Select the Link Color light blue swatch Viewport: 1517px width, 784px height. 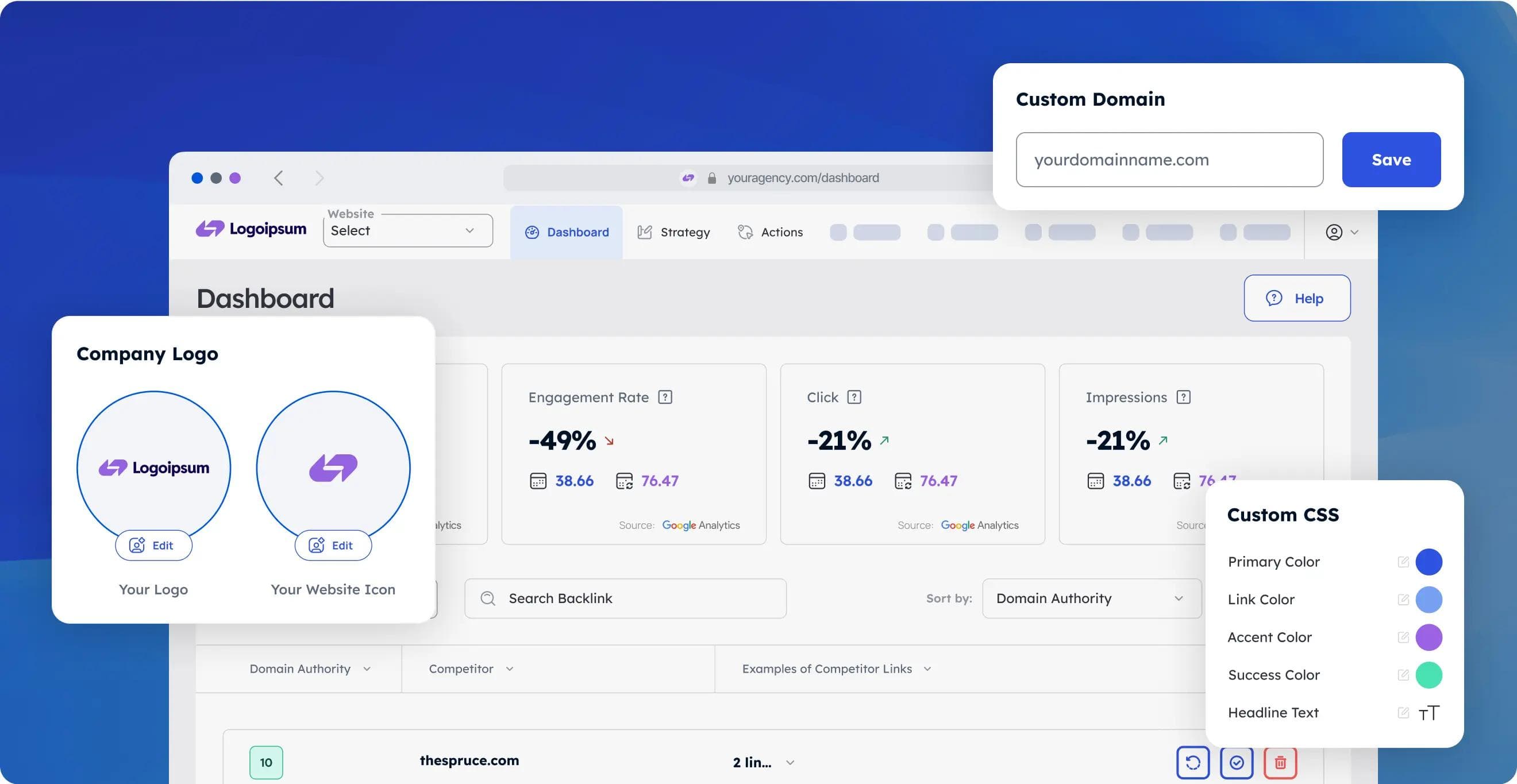click(1429, 600)
